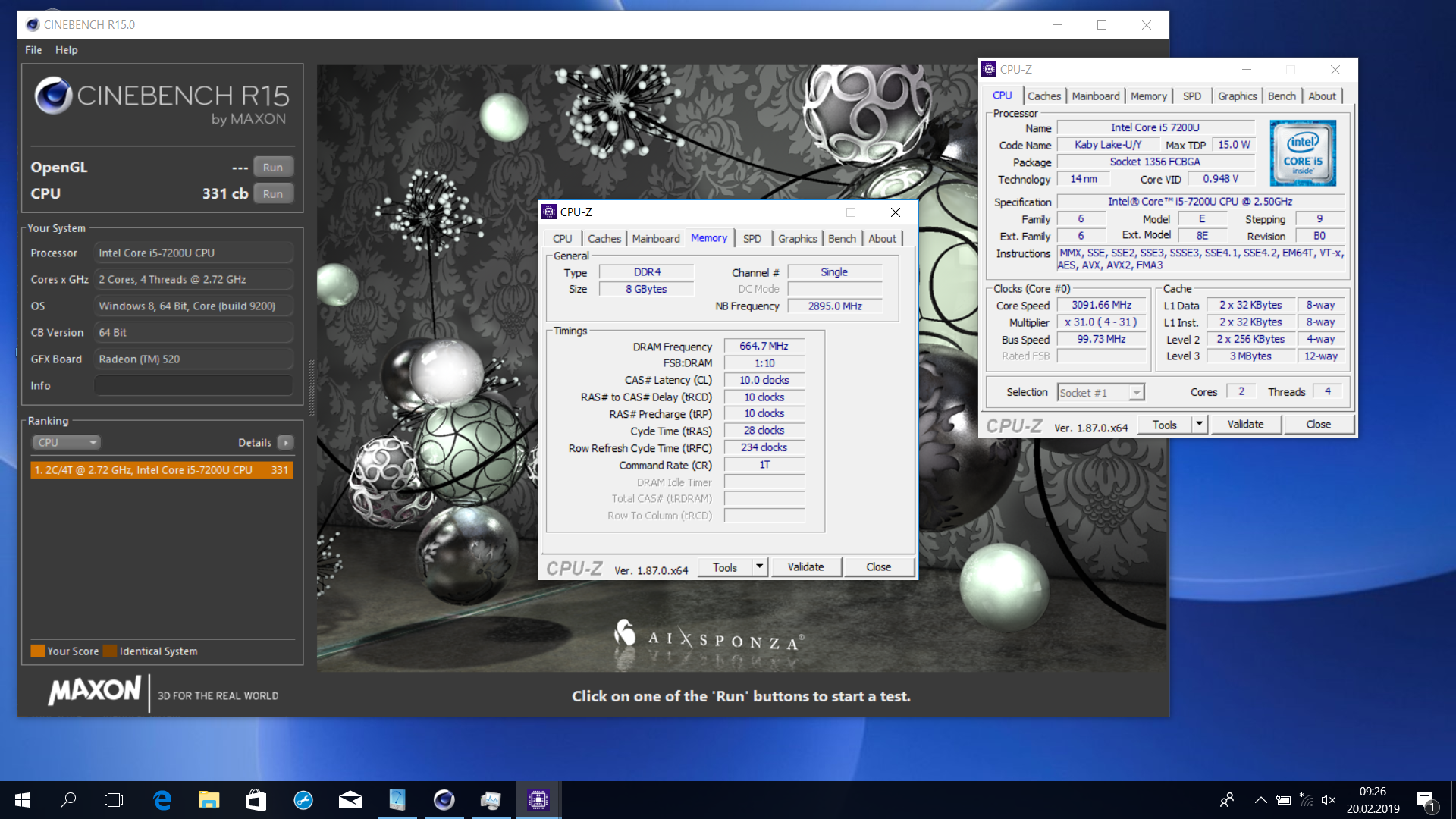Launch Microsoft Edge from taskbar

tap(162, 800)
